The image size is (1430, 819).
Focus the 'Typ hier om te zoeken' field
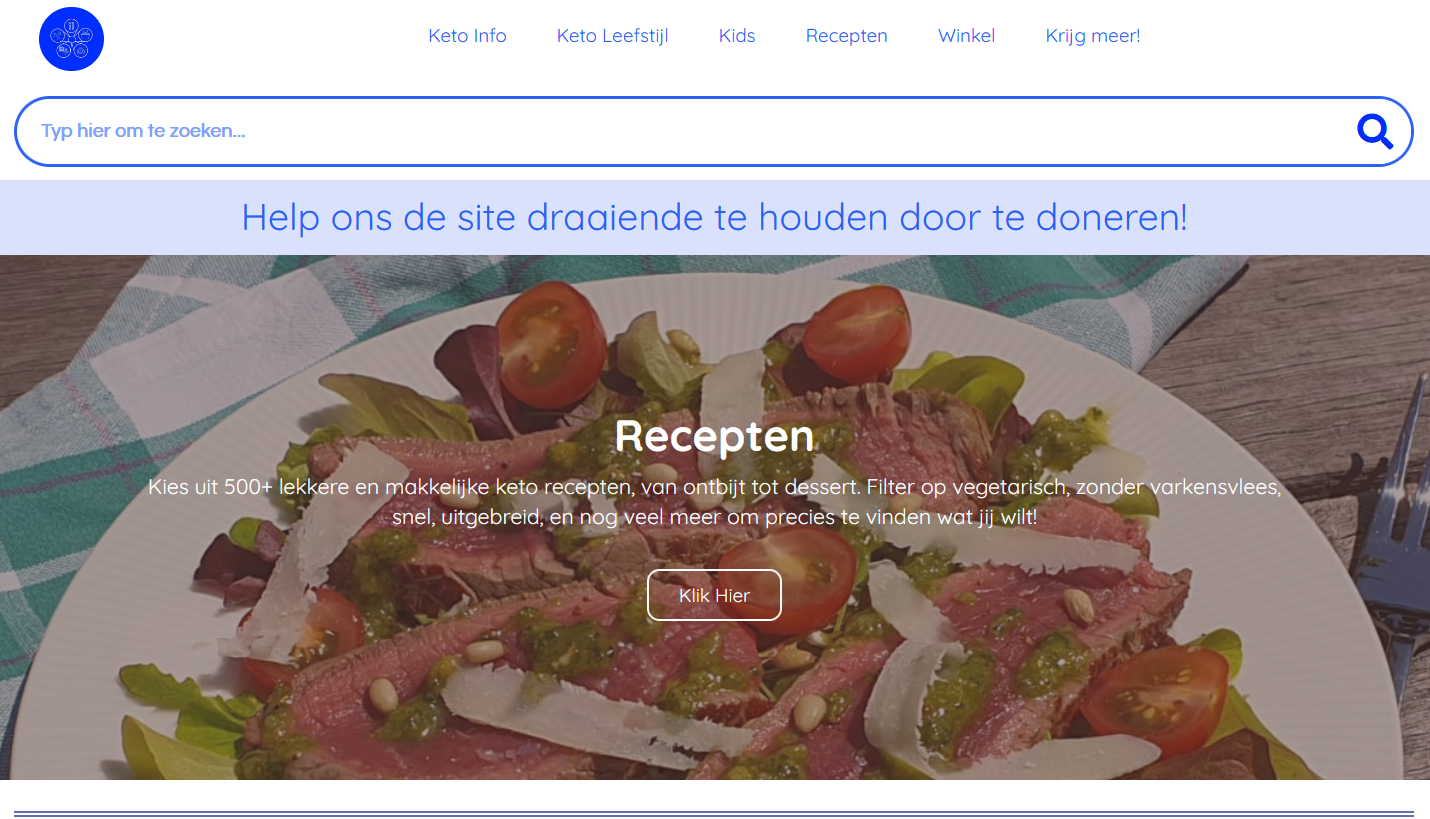click(x=680, y=131)
